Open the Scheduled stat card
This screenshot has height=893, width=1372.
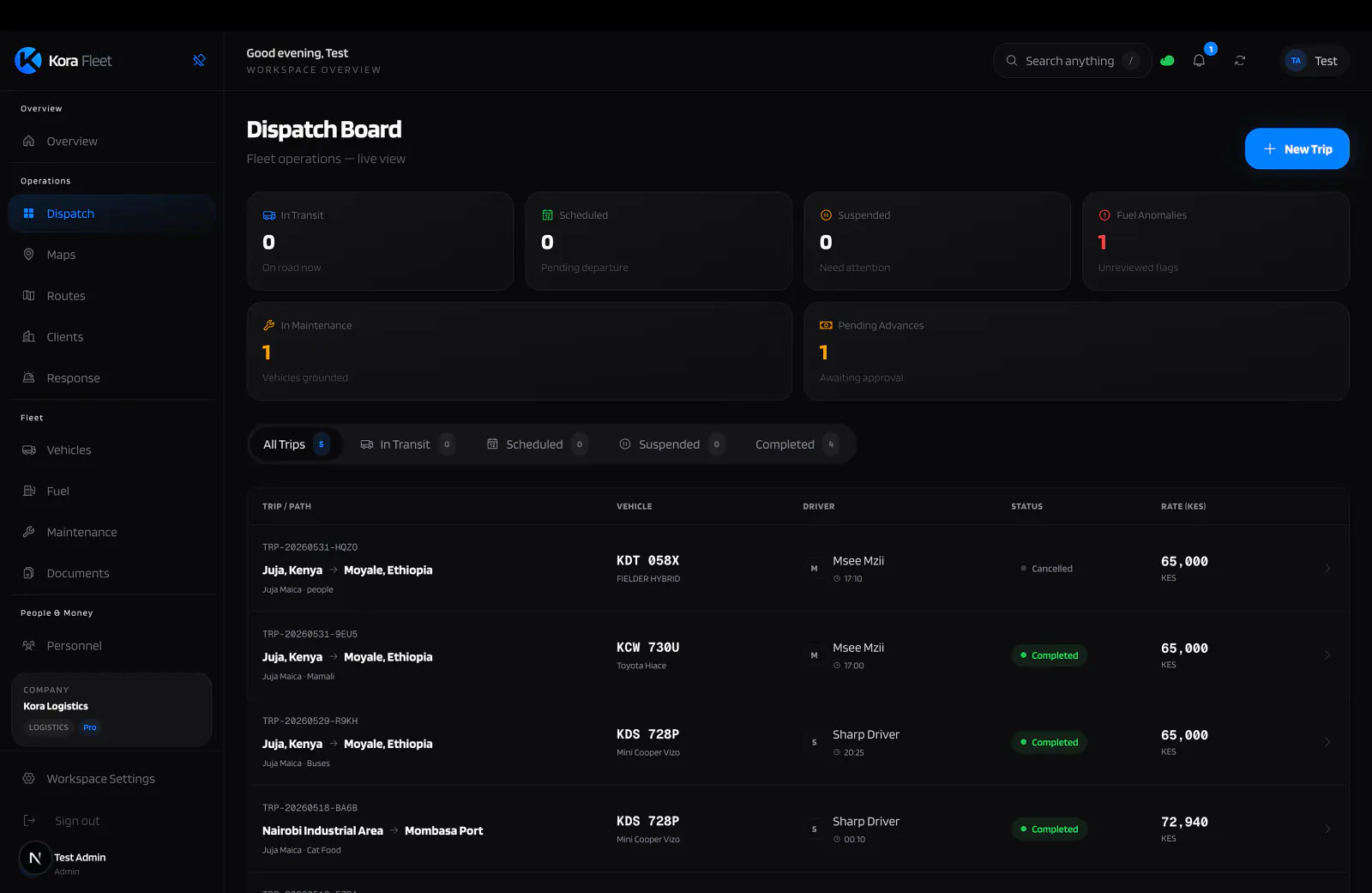[x=659, y=242]
